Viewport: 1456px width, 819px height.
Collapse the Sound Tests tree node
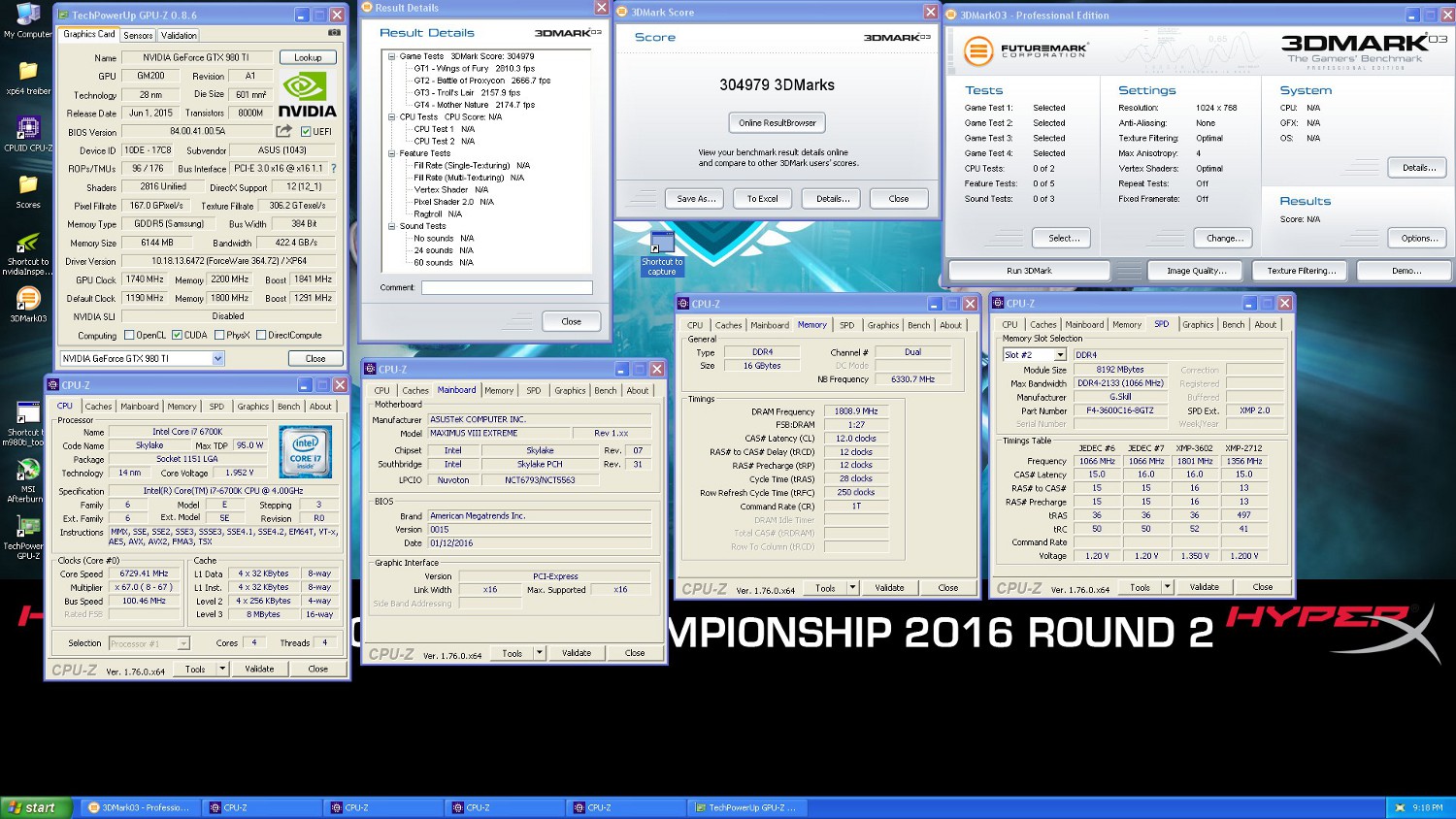tap(392, 226)
